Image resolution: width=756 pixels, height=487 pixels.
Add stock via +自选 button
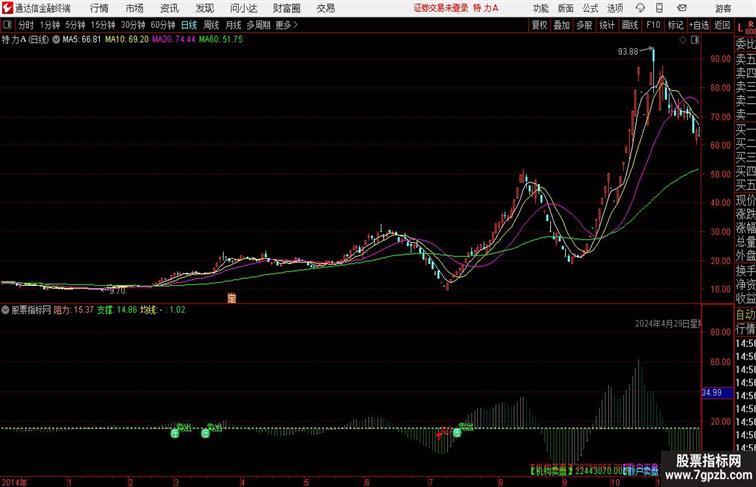pos(699,25)
